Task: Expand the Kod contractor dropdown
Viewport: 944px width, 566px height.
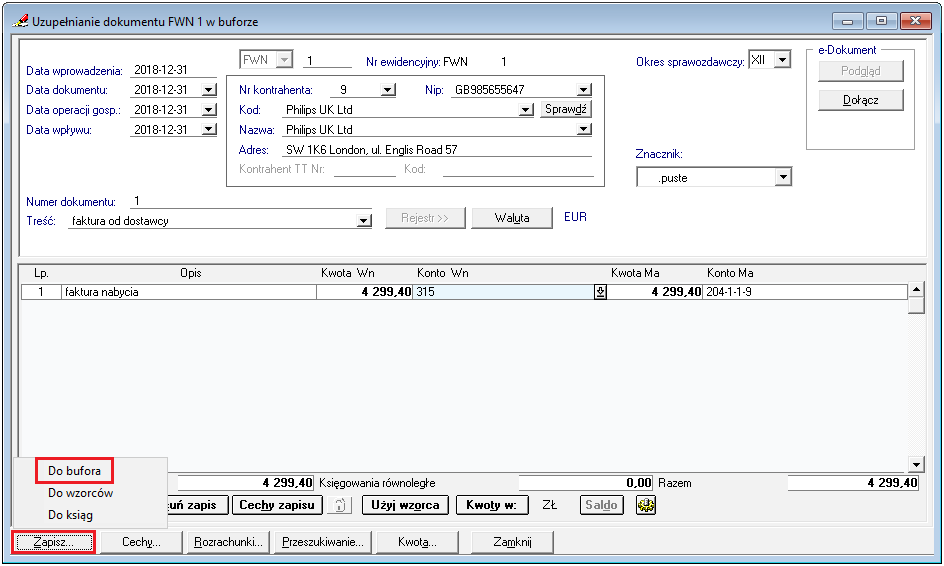Action: 526,110
